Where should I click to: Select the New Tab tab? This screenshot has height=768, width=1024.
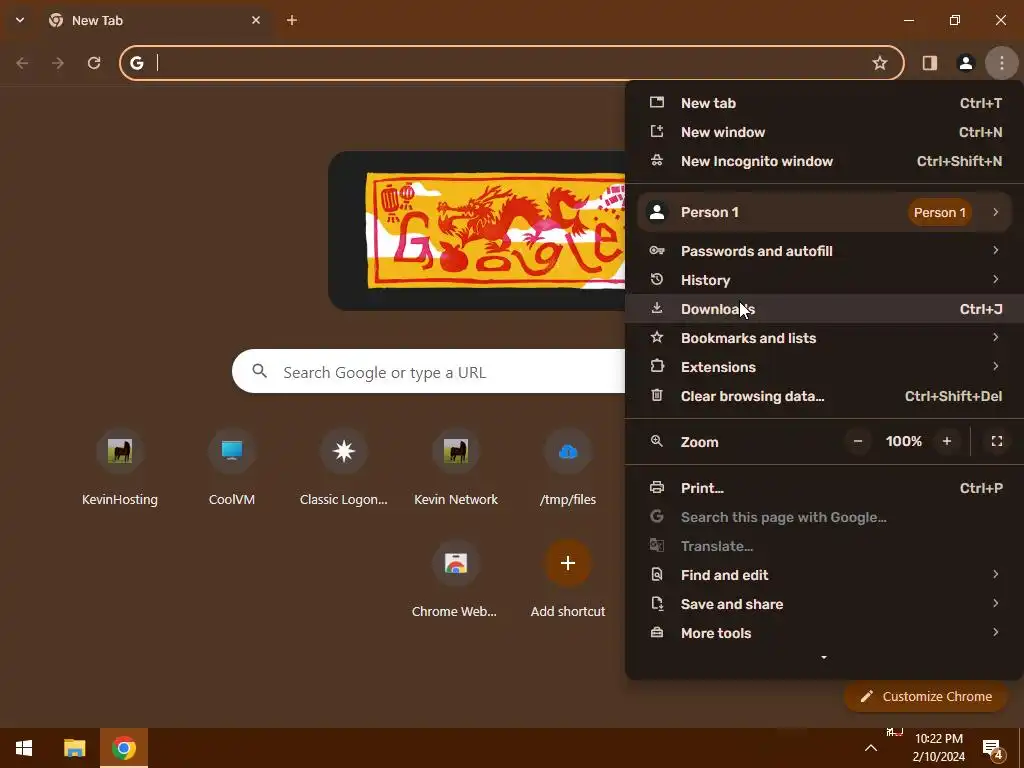(x=155, y=20)
